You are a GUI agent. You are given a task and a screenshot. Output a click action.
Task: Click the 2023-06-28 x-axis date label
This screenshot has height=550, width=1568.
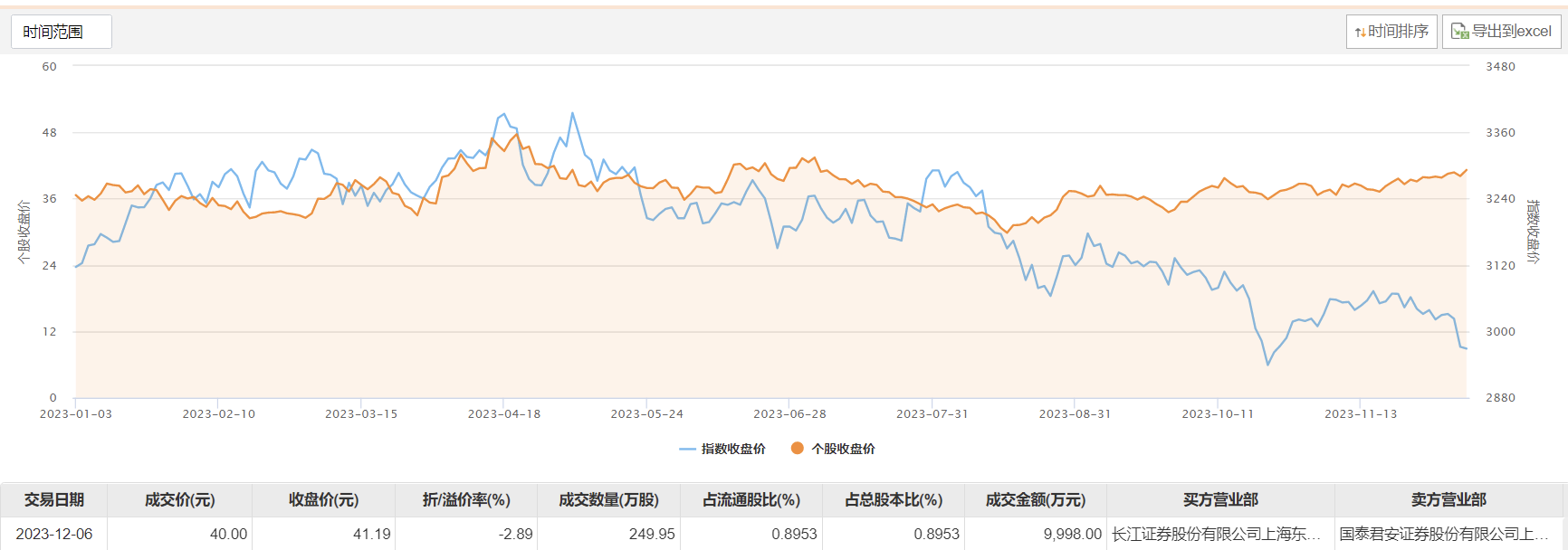click(789, 414)
